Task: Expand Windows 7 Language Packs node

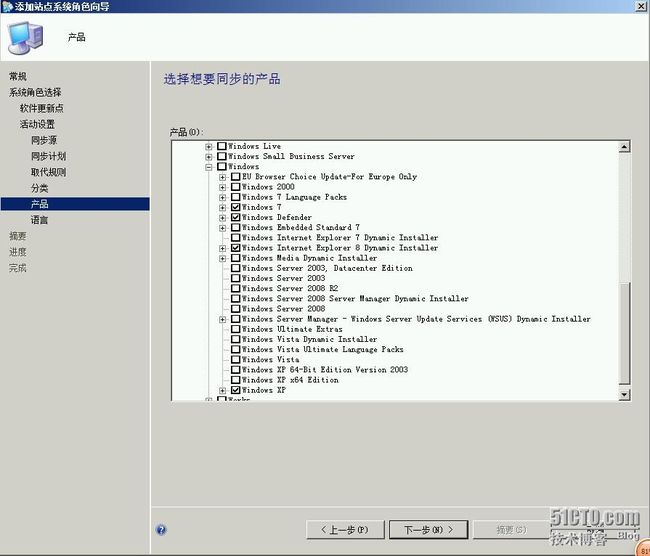Action: 223,197
